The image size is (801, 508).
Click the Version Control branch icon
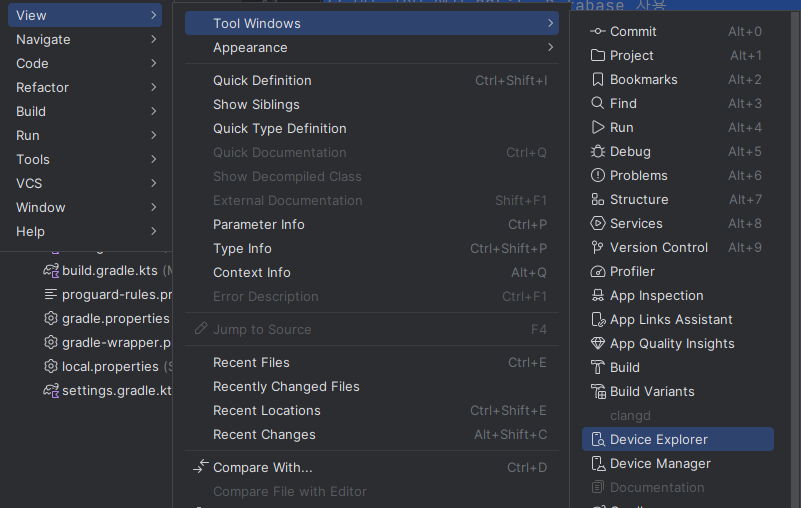pyautogui.click(x=597, y=247)
